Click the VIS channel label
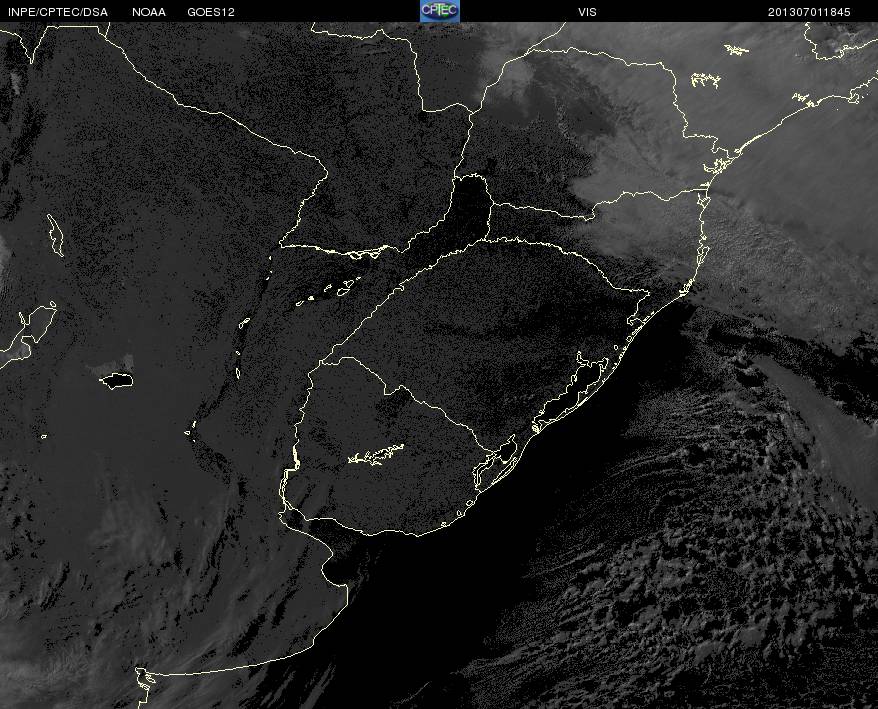This screenshot has height=709, width=878. tap(587, 12)
